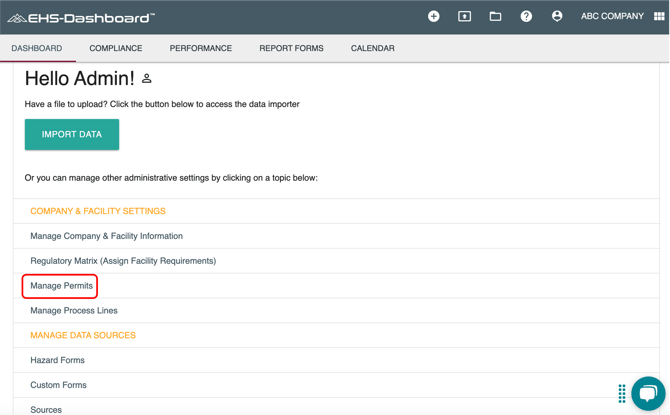670x415 pixels.
Task: Open the chat support bubble
Action: [x=647, y=393]
